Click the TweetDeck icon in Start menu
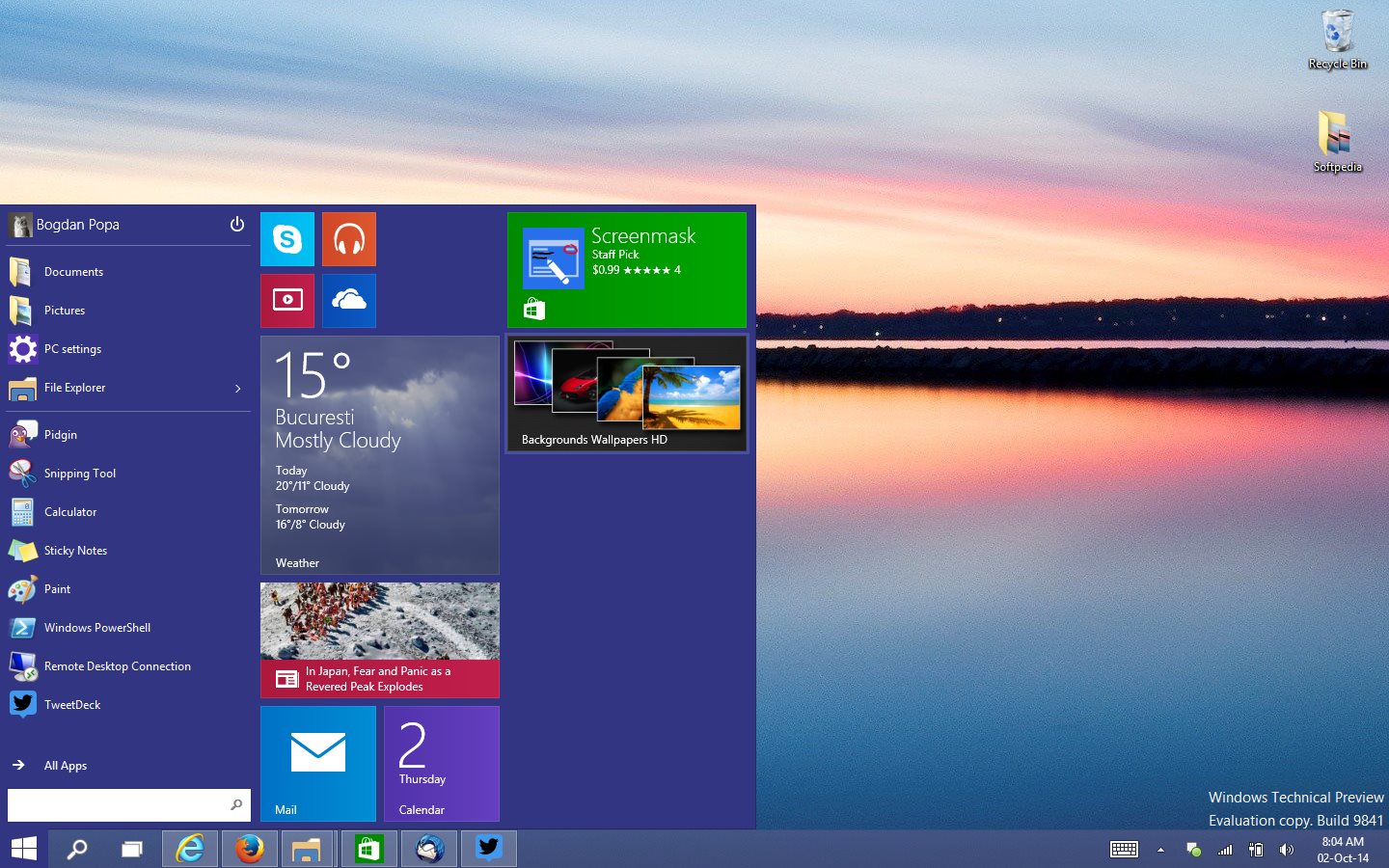This screenshot has height=868, width=1389. [x=22, y=705]
